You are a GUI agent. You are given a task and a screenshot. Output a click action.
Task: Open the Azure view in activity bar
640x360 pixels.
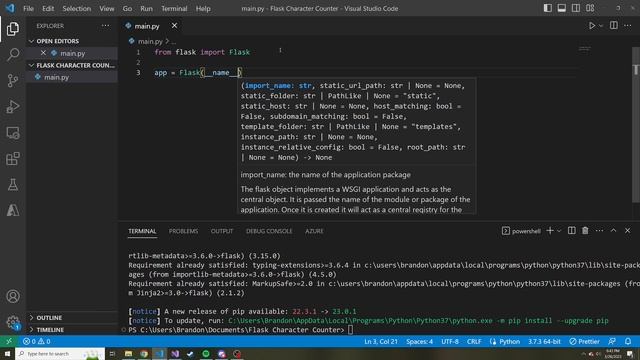13,211
